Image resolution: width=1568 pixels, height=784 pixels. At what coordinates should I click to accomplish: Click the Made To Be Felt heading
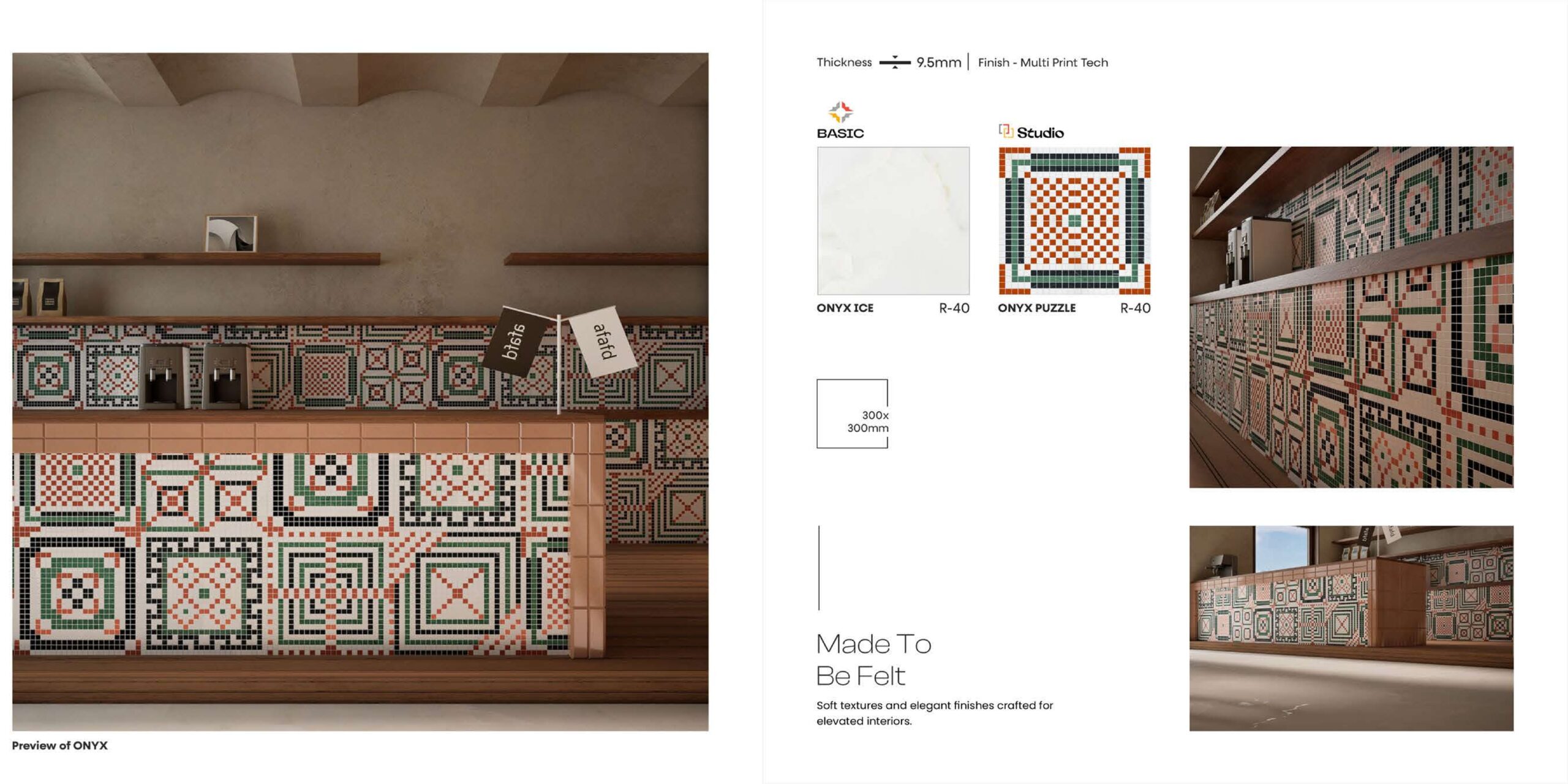[873, 660]
